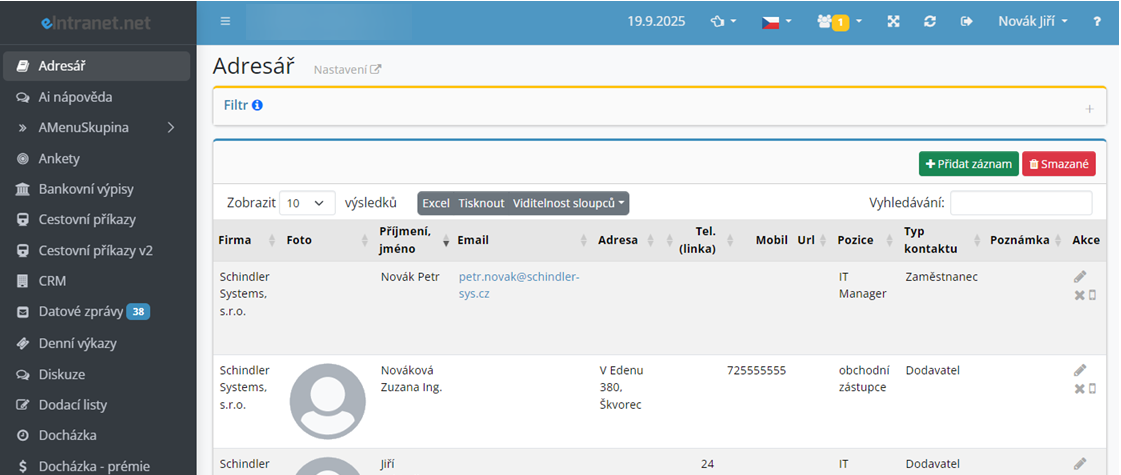Click the refresh arrows icon
Viewport: 1121px width, 475px height.
tap(929, 21)
